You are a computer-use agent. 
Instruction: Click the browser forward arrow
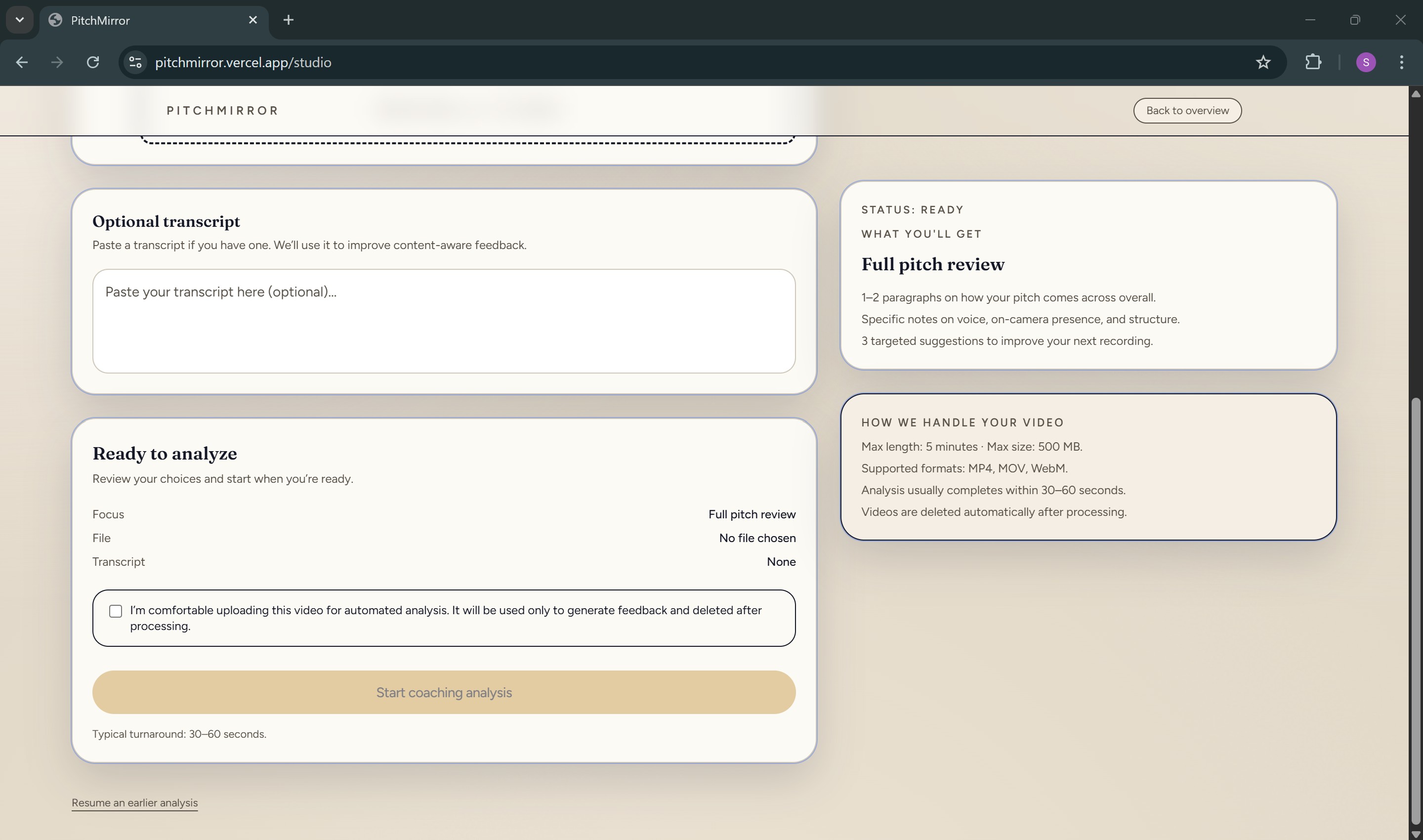tap(57, 62)
